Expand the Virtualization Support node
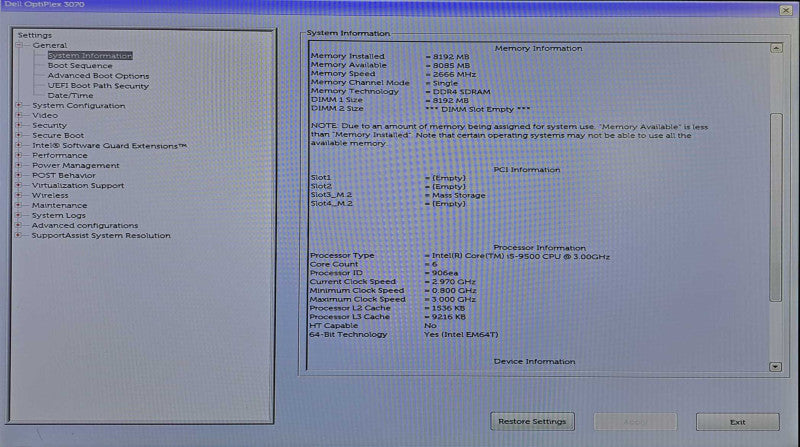 point(19,185)
